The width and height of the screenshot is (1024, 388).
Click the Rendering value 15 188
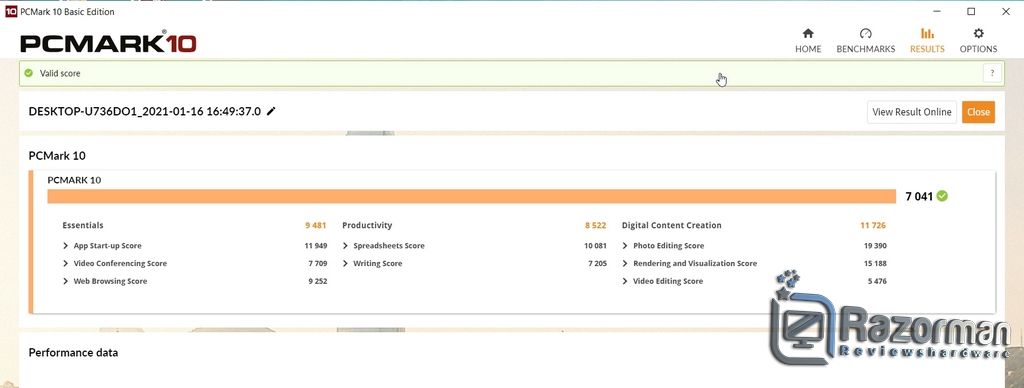875,263
